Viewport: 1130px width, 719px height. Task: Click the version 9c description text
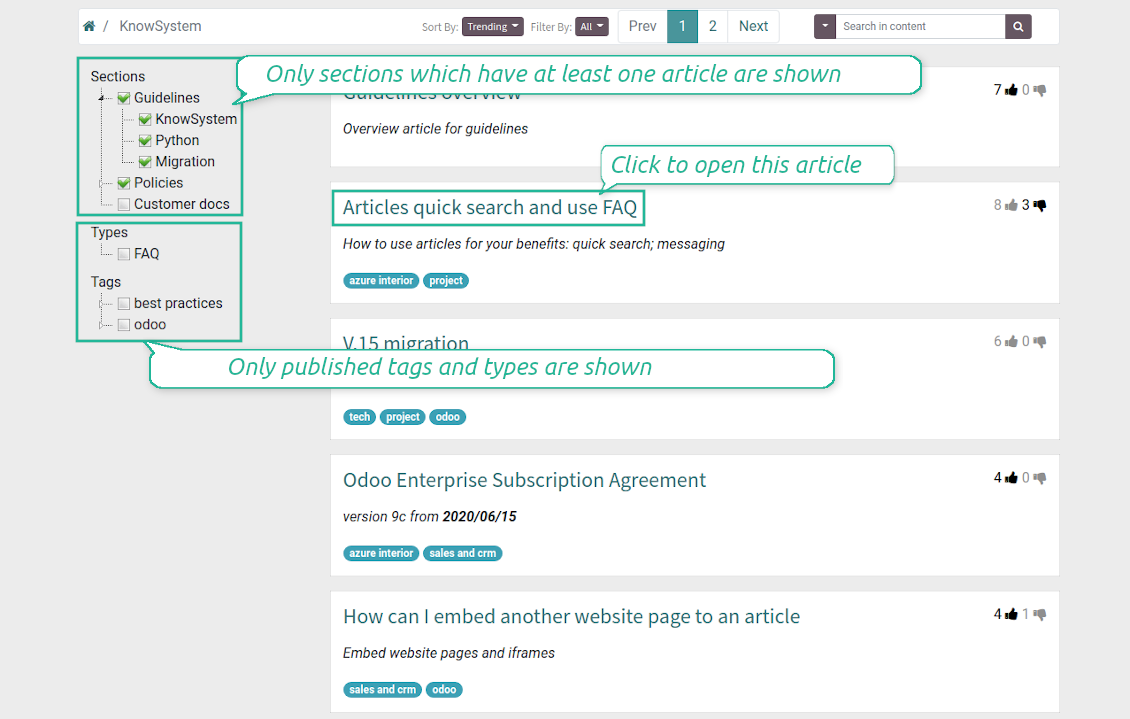coord(430,517)
